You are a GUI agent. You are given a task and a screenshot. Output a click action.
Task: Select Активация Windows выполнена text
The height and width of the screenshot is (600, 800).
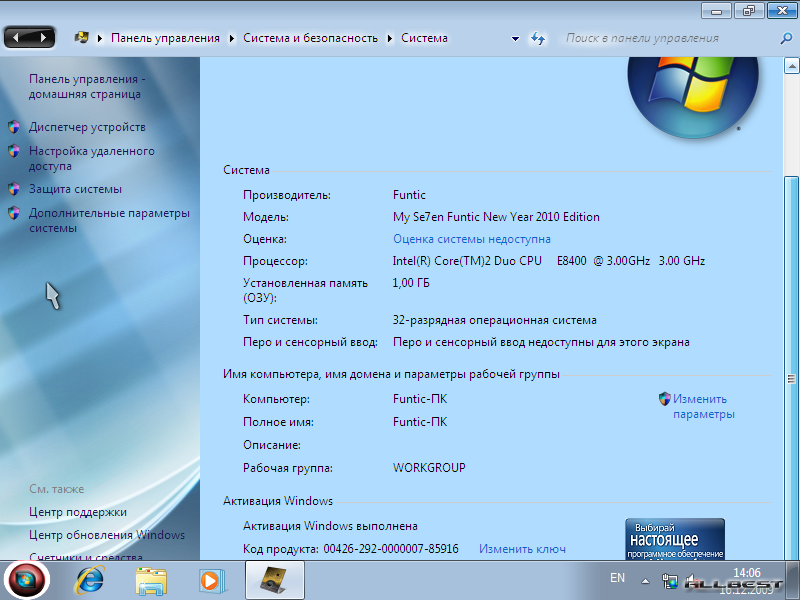(x=330, y=526)
